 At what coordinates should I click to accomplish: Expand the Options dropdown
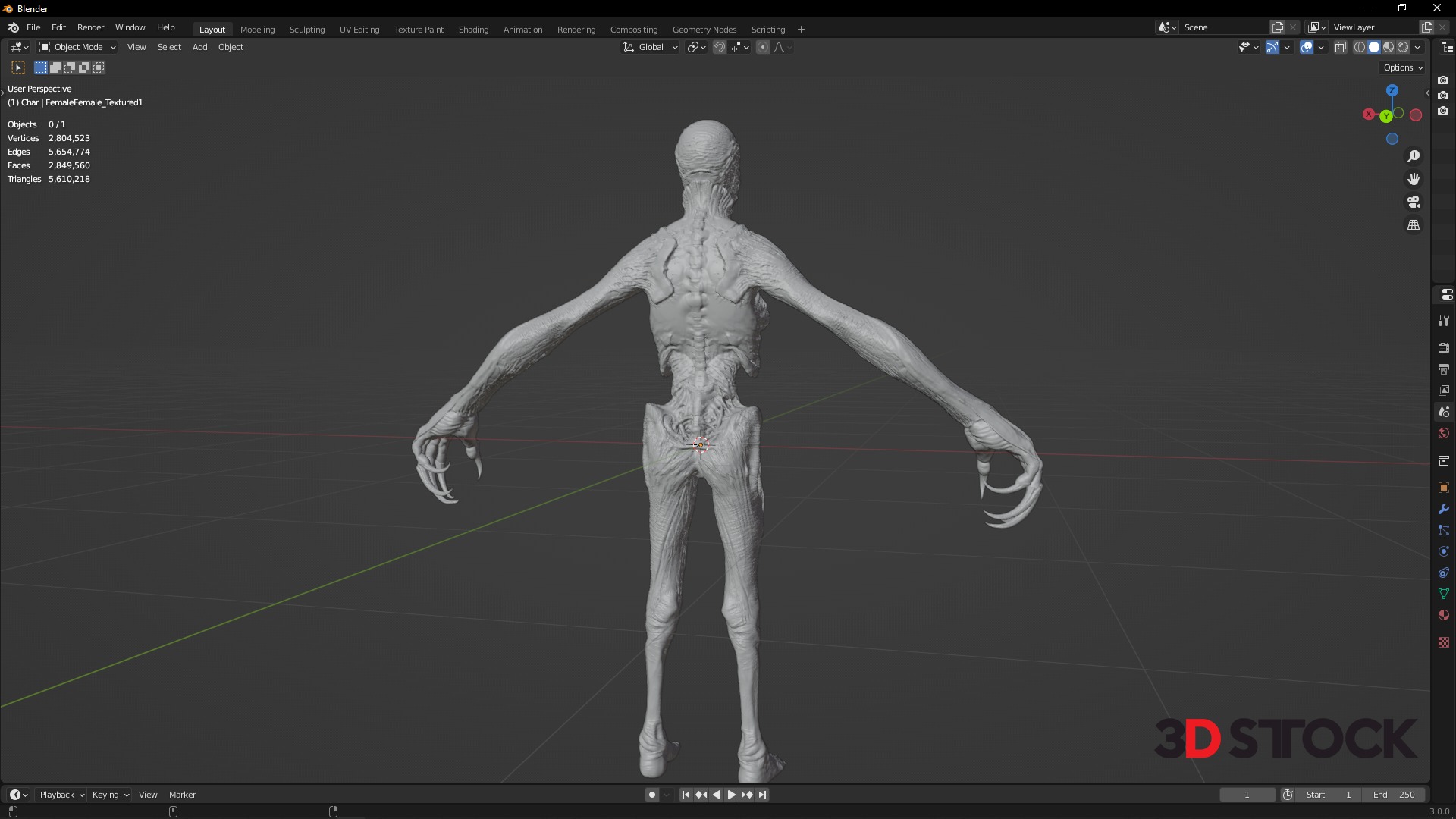click(x=1402, y=67)
